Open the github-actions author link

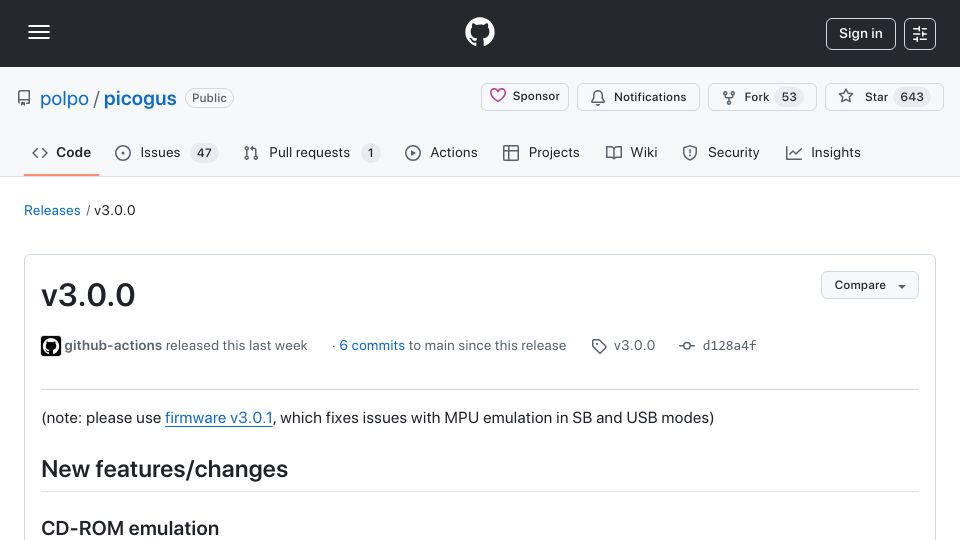point(113,345)
